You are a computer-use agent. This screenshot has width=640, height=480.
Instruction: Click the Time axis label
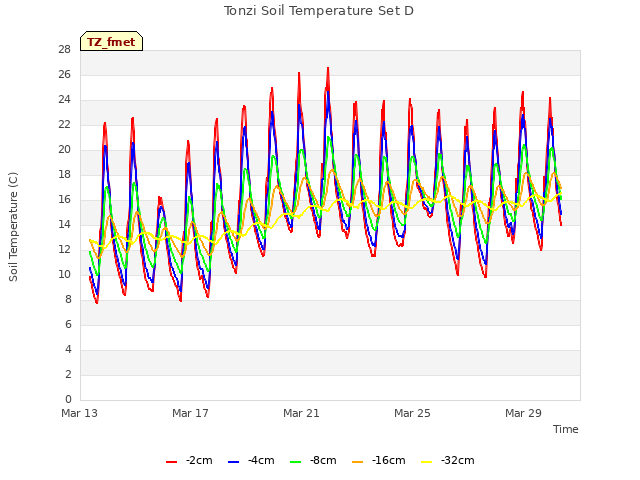[x=566, y=429]
